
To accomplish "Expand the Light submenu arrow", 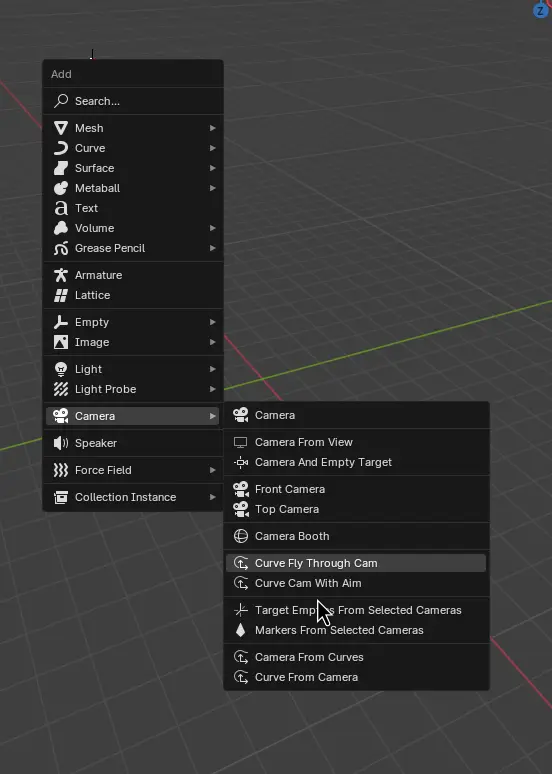I will click(212, 369).
